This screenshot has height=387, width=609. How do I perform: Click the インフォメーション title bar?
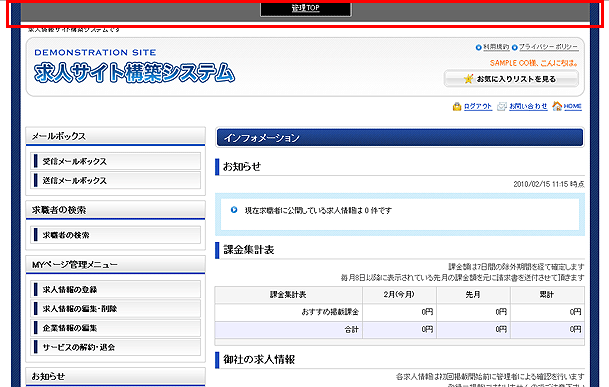(x=400, y=138)
